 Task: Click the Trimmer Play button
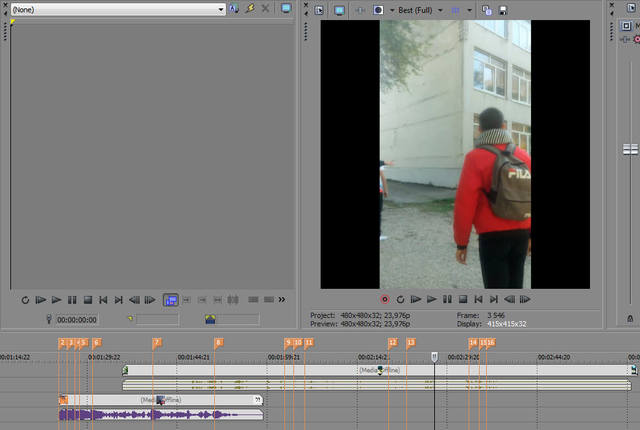pyautogui.click(x=56, y=300)
